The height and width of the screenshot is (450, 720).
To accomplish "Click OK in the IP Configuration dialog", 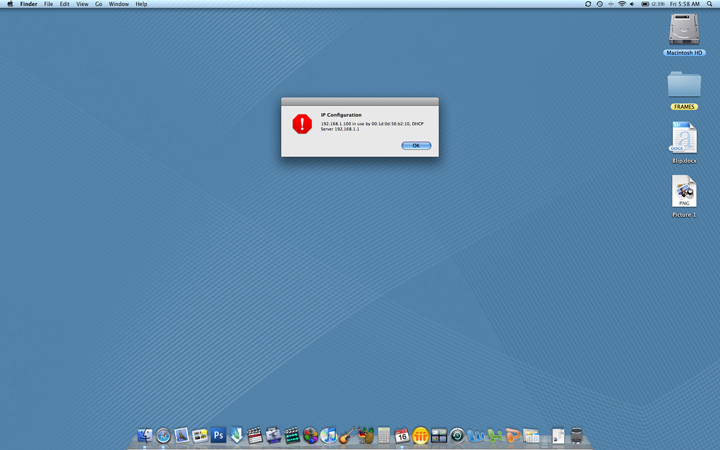I will click(x=416, y=146).
